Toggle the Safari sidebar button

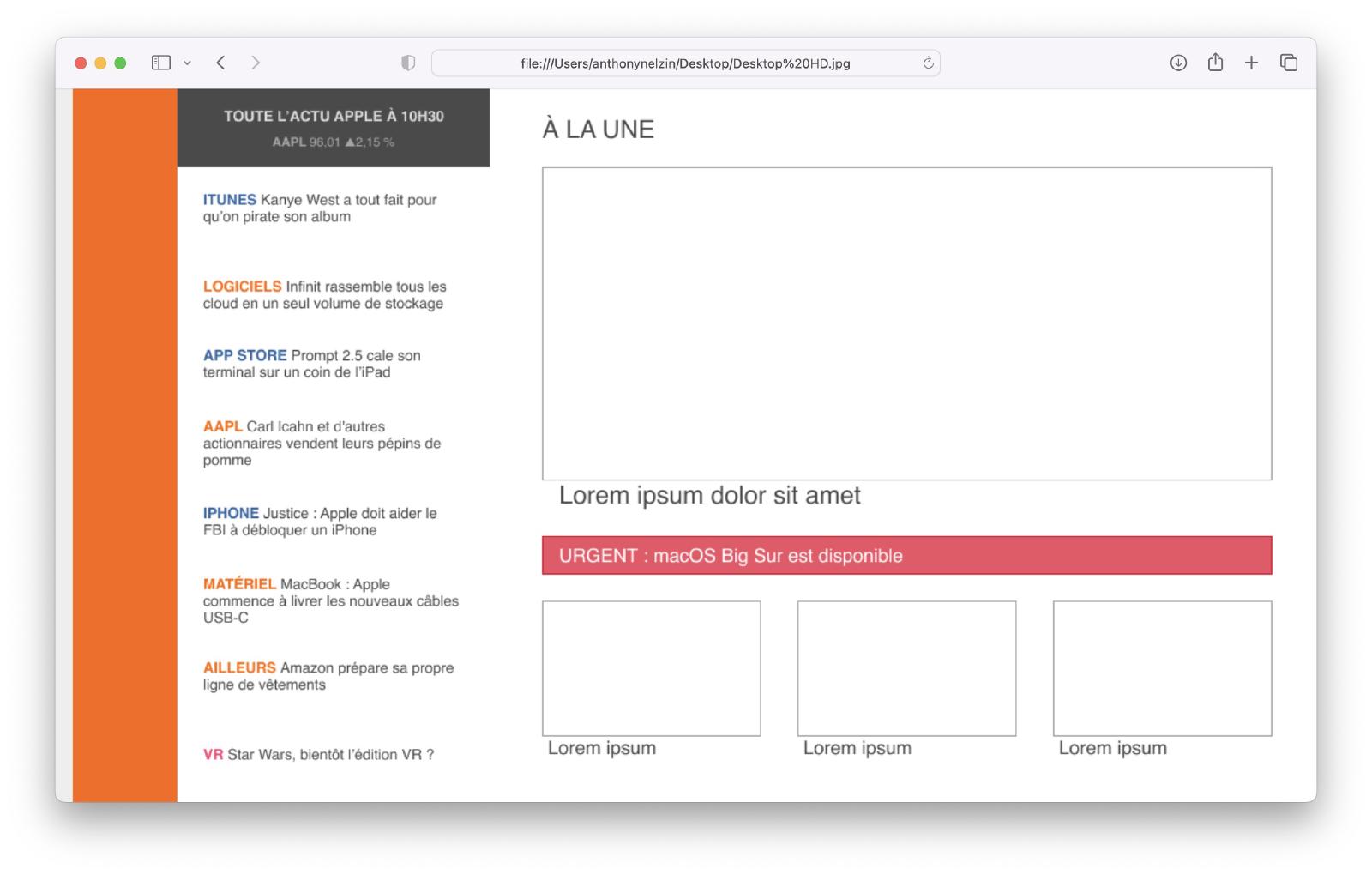pos(160,63)
